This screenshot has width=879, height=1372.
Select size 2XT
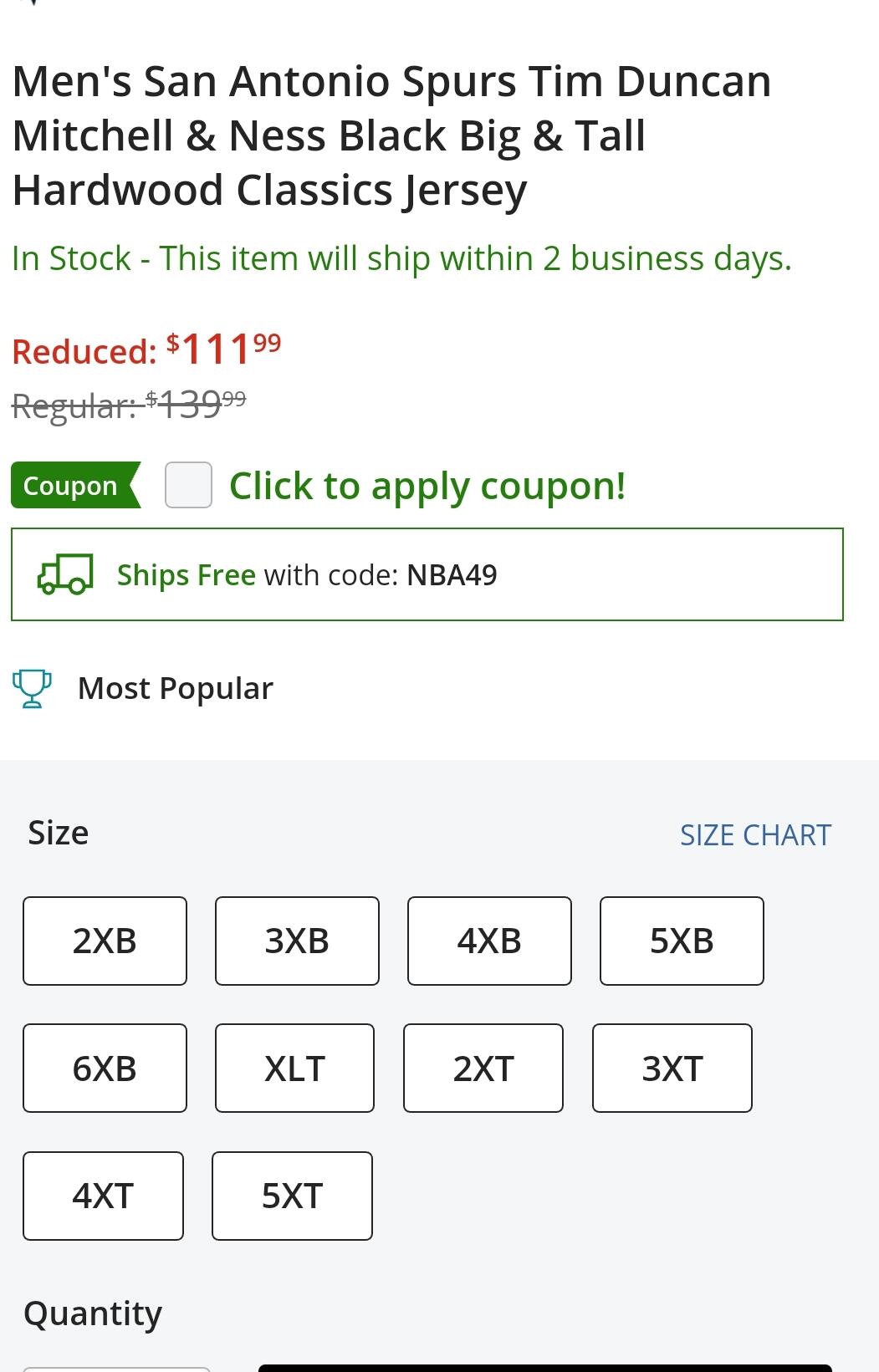483,1069
